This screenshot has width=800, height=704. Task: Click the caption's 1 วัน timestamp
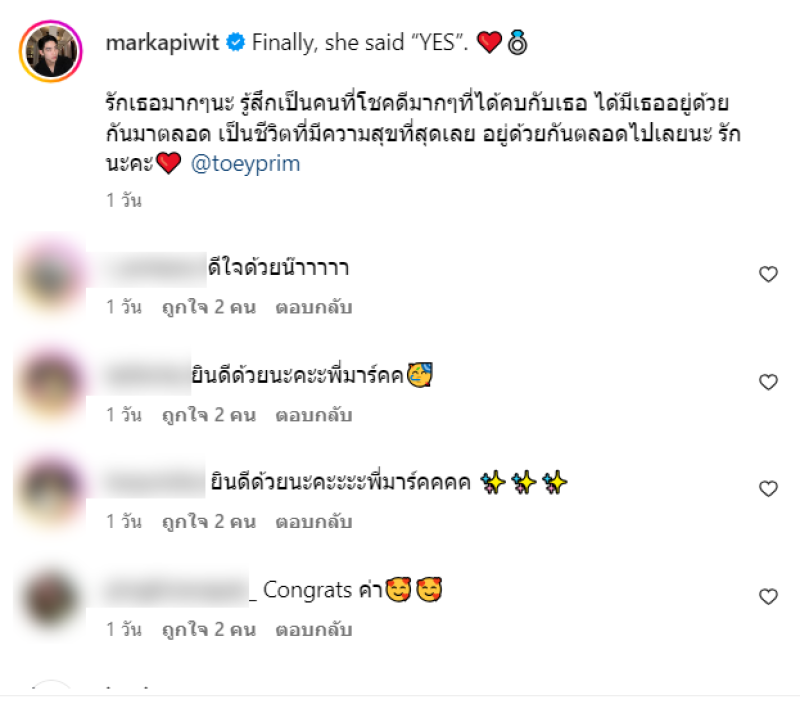click(x=124, y=200)
